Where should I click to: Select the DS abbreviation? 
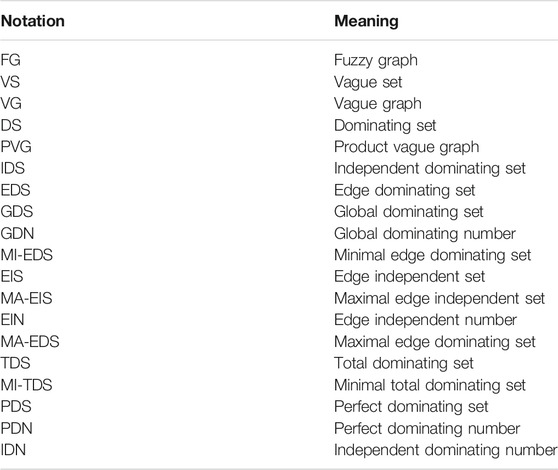(x=11, y=125)
